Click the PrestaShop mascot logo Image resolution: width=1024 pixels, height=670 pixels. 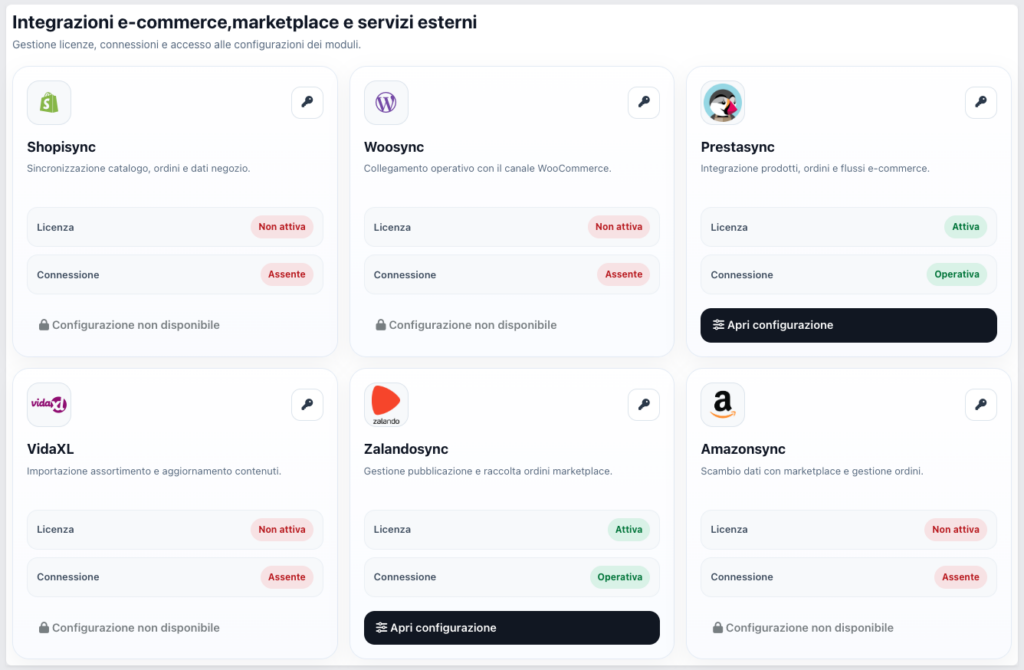tap(723, 102)
